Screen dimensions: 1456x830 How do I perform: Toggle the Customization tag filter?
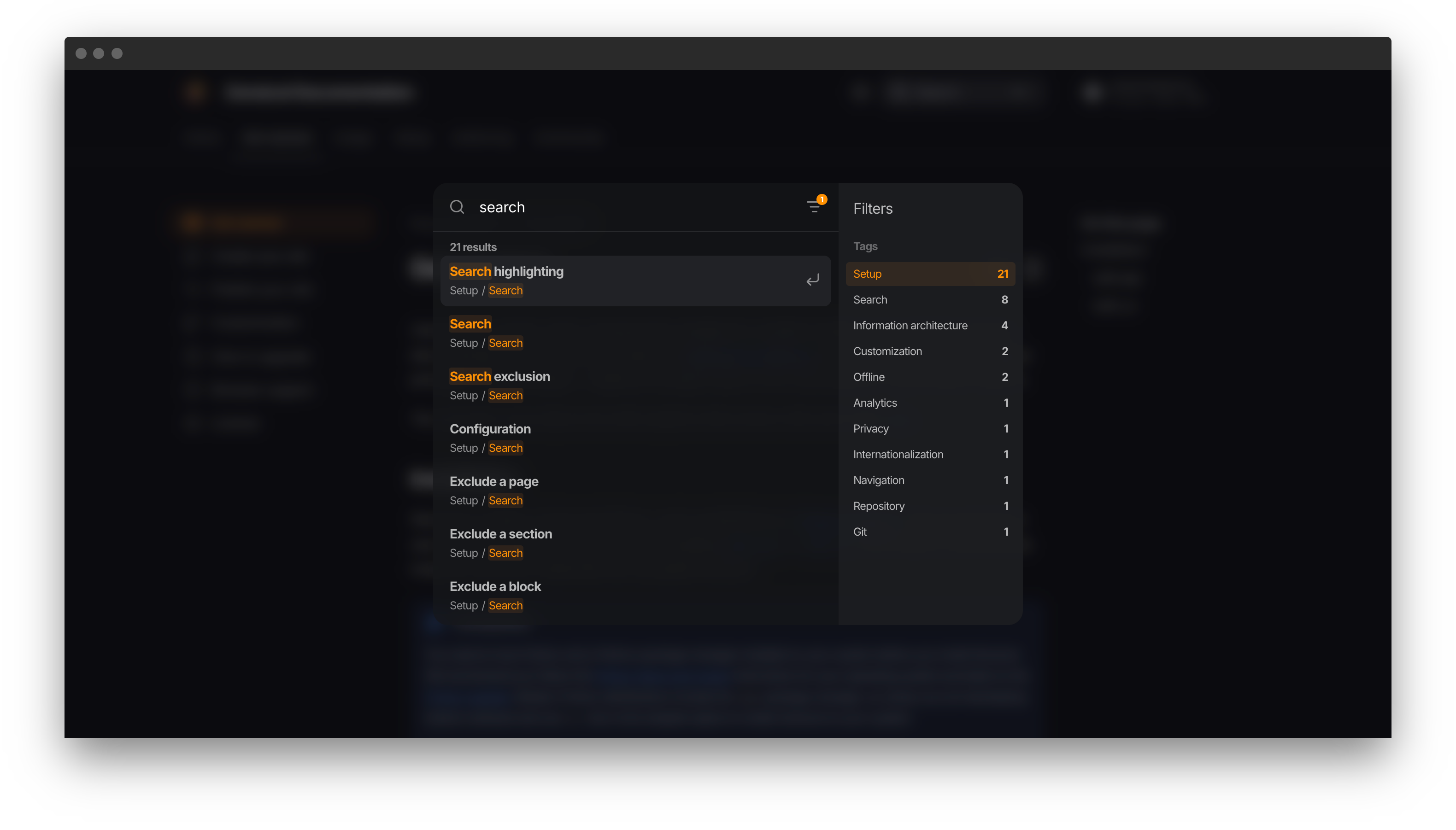tap(930, 351)
